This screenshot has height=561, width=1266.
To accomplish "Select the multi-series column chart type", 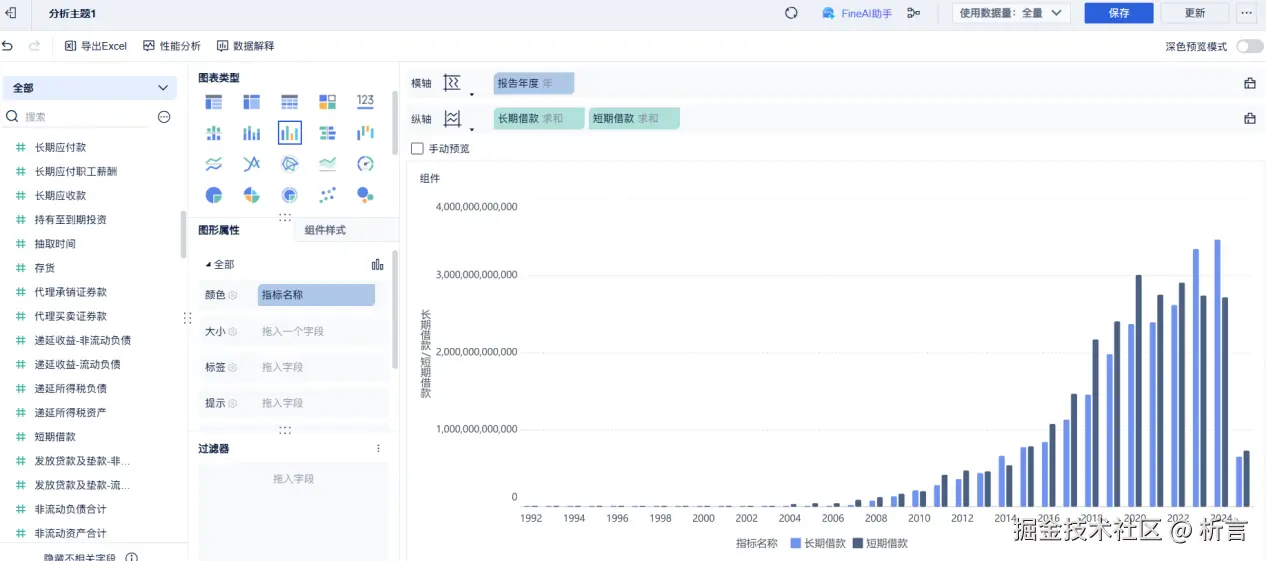I will (x=289, y=133).
